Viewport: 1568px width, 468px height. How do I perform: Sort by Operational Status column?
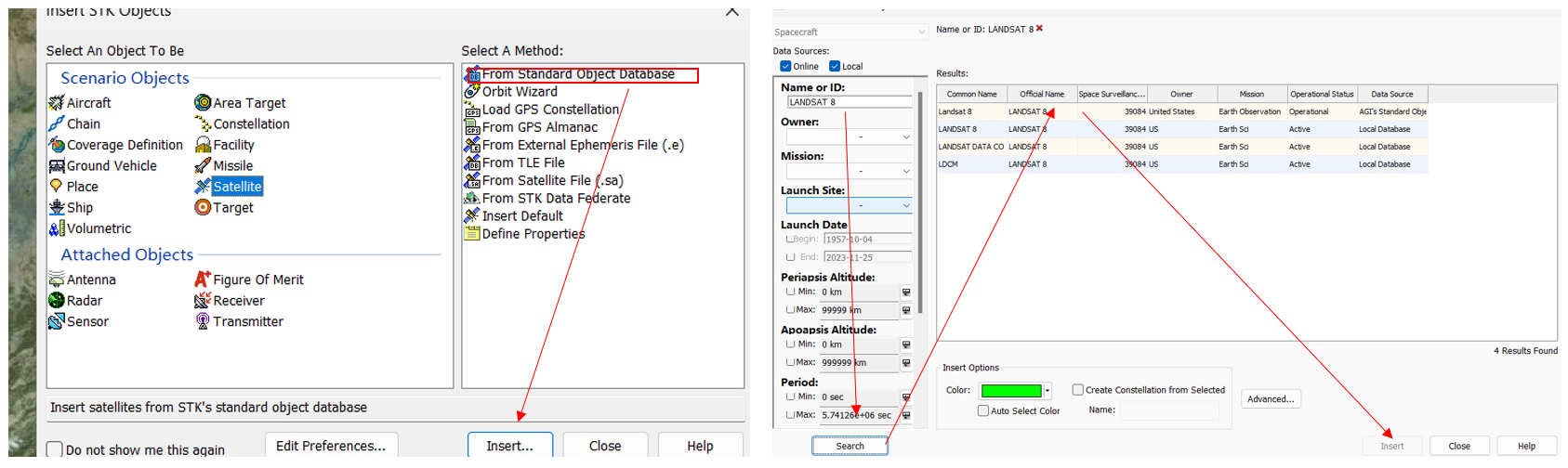(x=1322, y=94)
